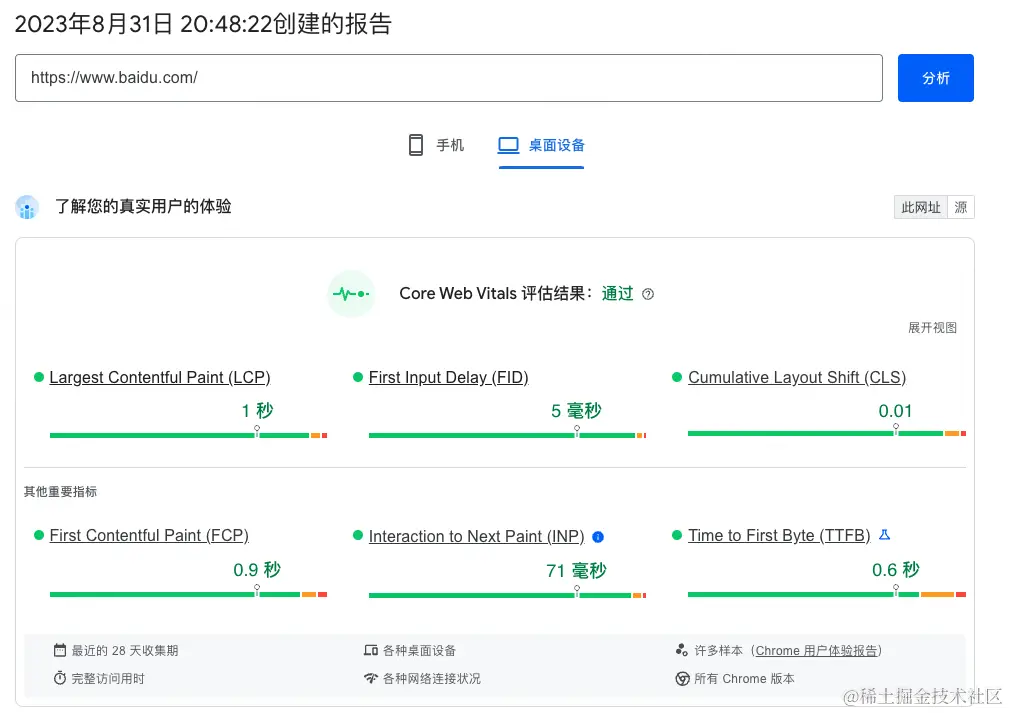Open First Contentful Paint (FCP) link
1009x713 pixels.
149,535
